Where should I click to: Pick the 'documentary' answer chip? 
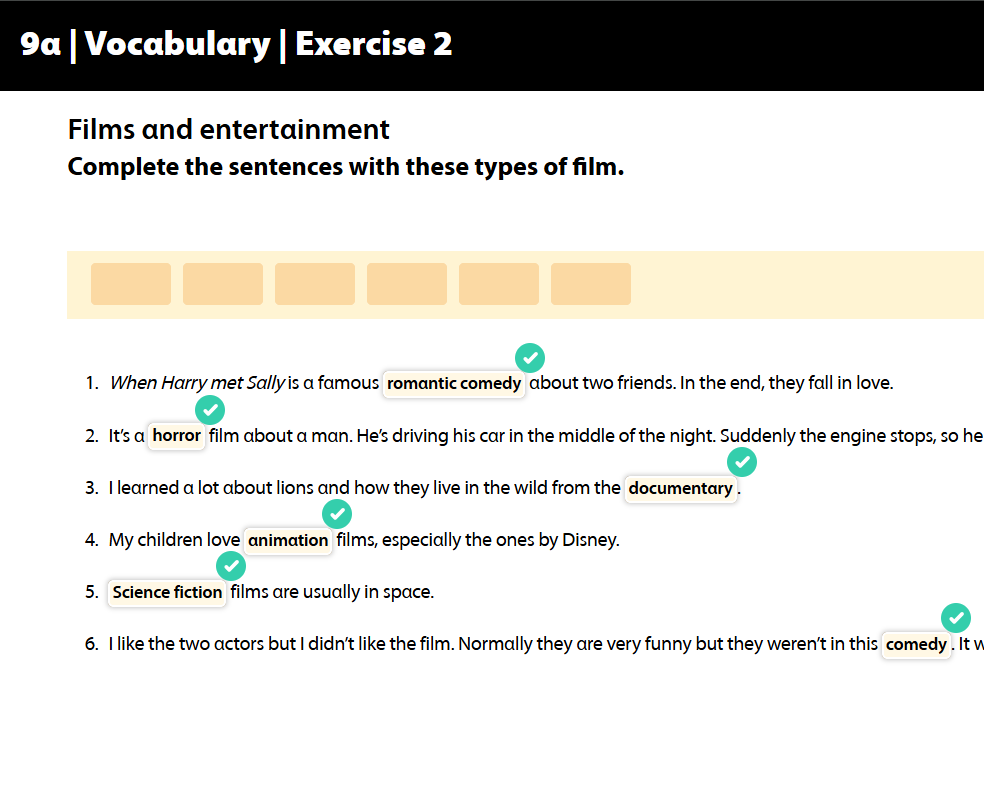coord(681,488)
